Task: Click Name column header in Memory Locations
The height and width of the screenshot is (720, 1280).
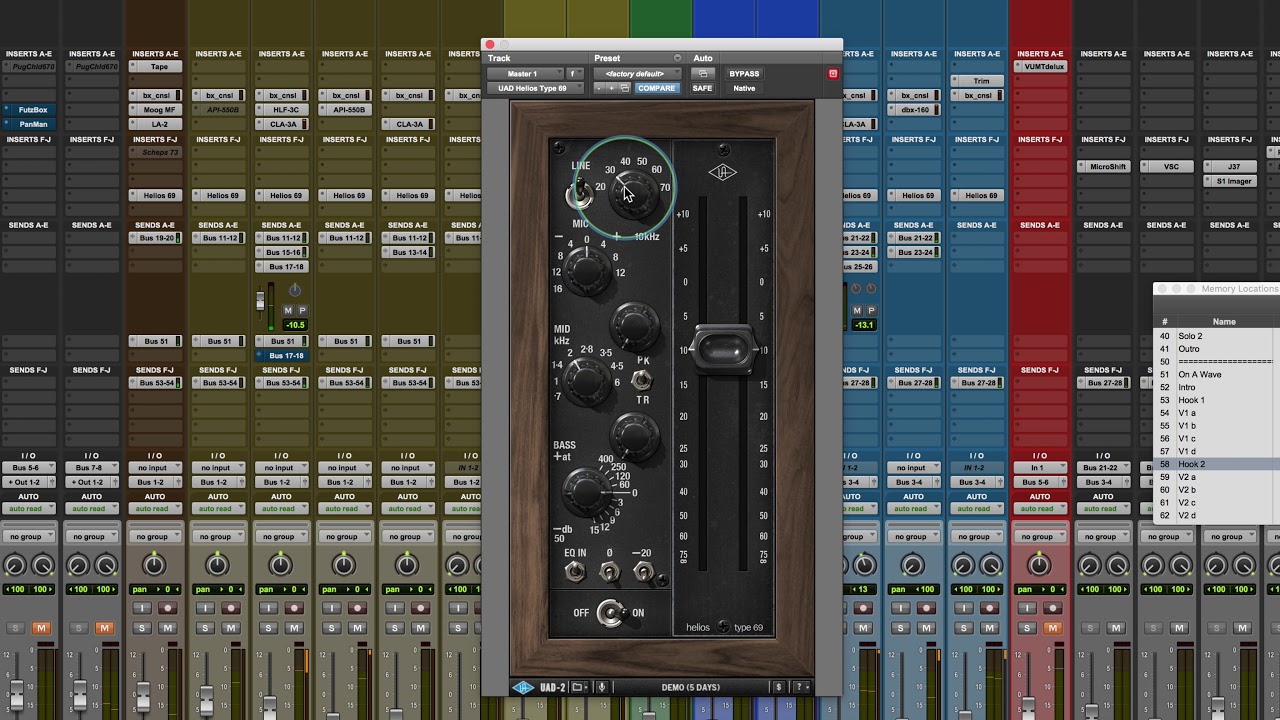Action: pyautogui.click(x=1224, y=322)
